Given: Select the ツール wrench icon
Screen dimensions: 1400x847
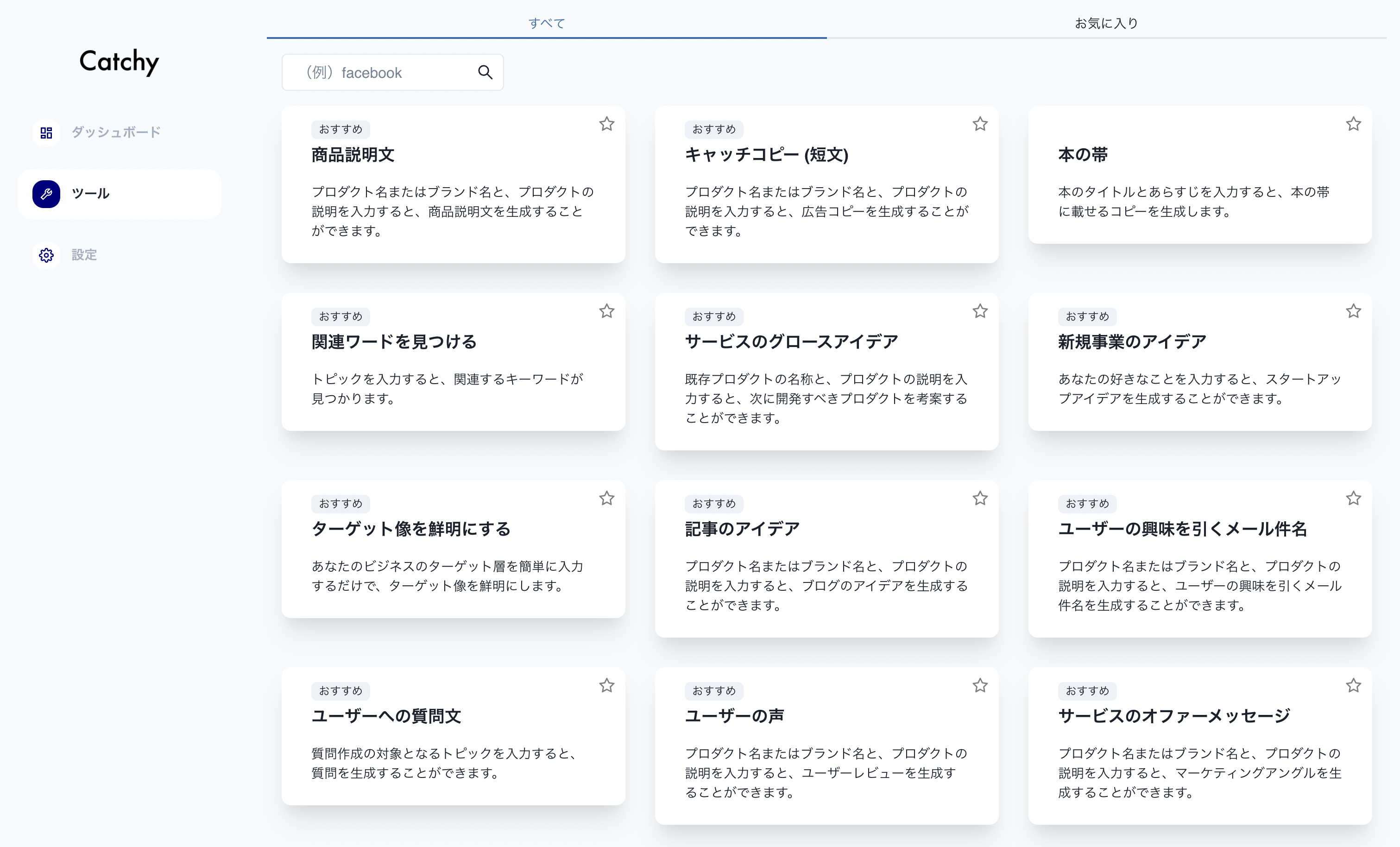Looking at the screenshot, I should (x=46, y=194).
